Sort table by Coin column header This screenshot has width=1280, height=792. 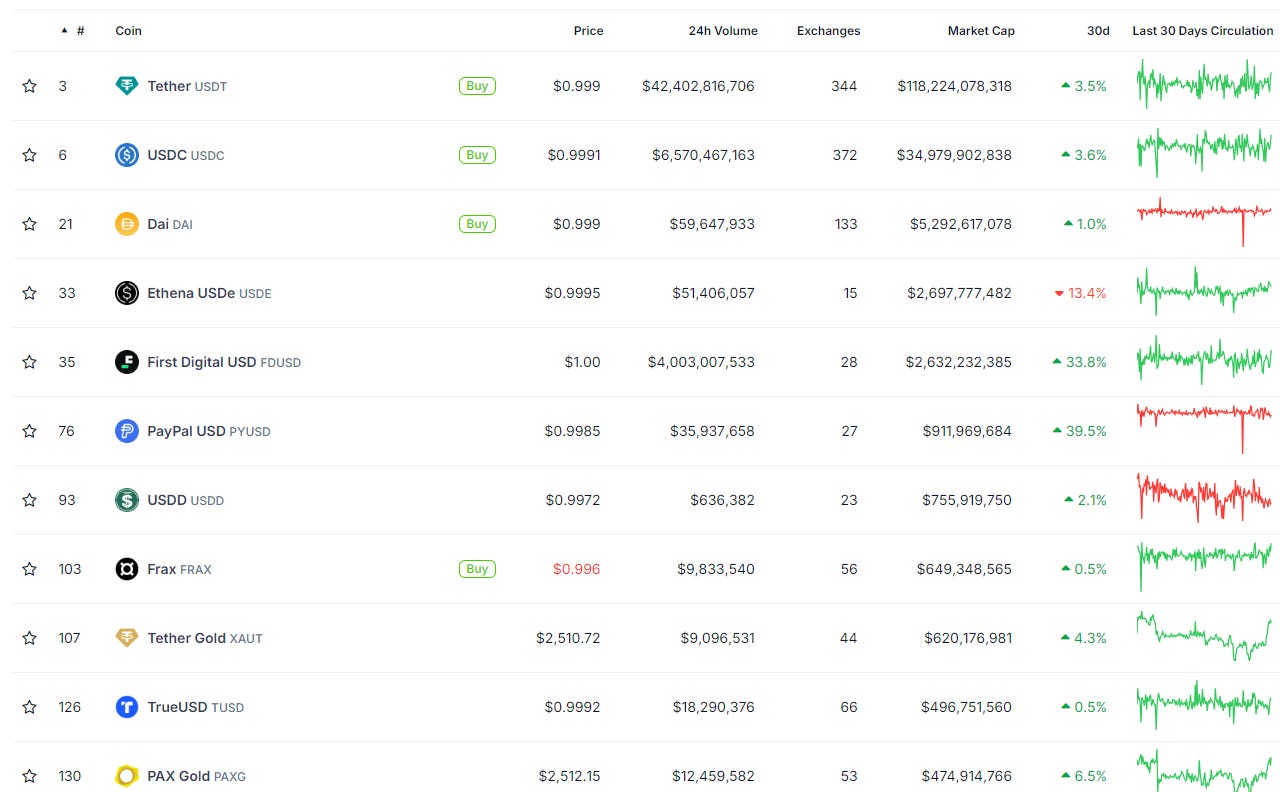click(129, 31)
